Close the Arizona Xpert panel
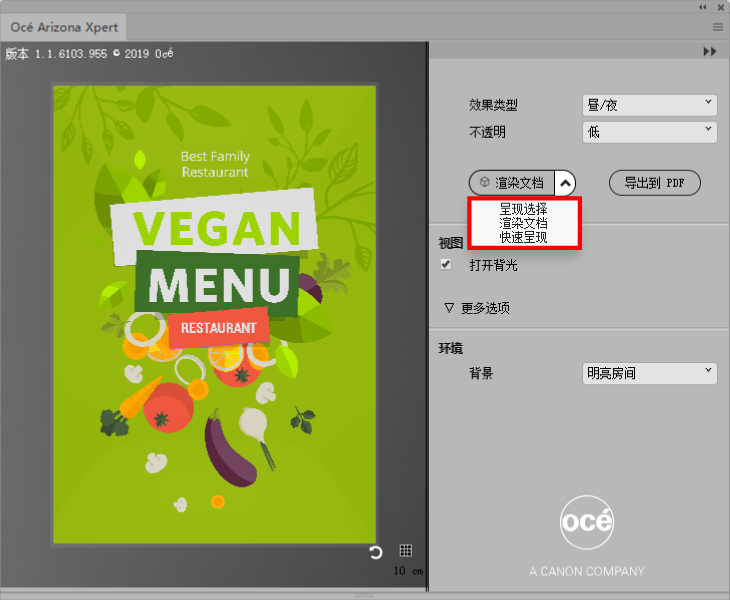The image size is (730, 600). tap(720, 7)
